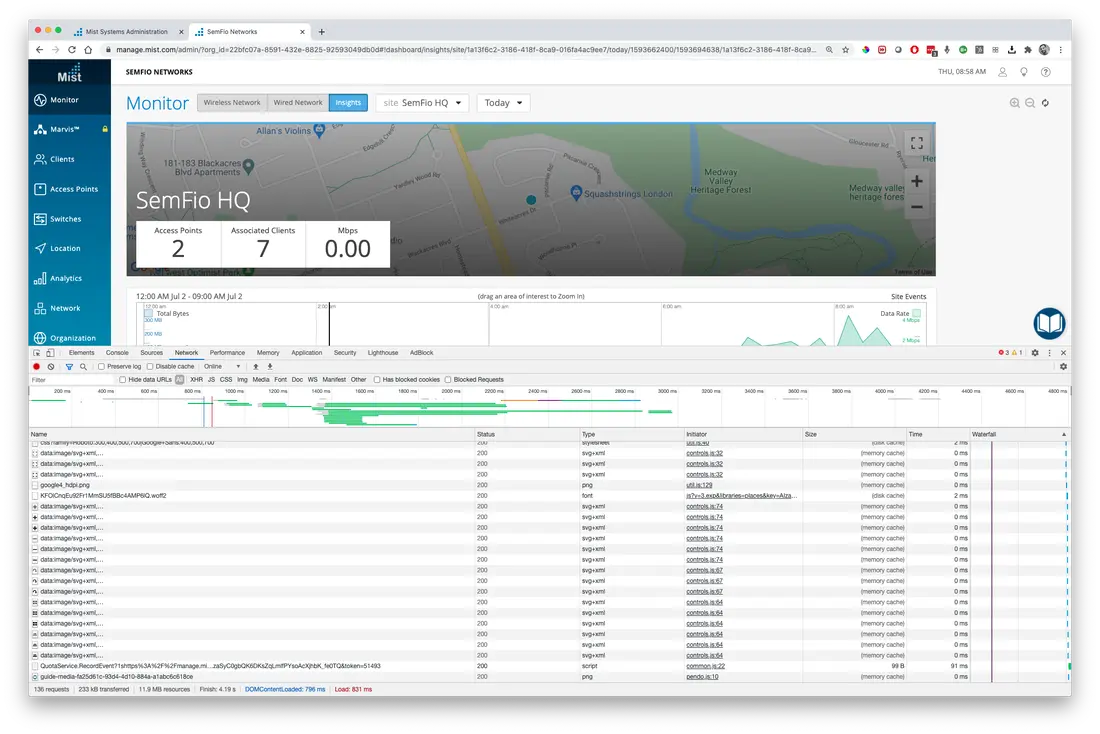Viewport: 1100px width, 734px height.
Task: Toggle the Disable cache checkbox
Action: (150, 366)
